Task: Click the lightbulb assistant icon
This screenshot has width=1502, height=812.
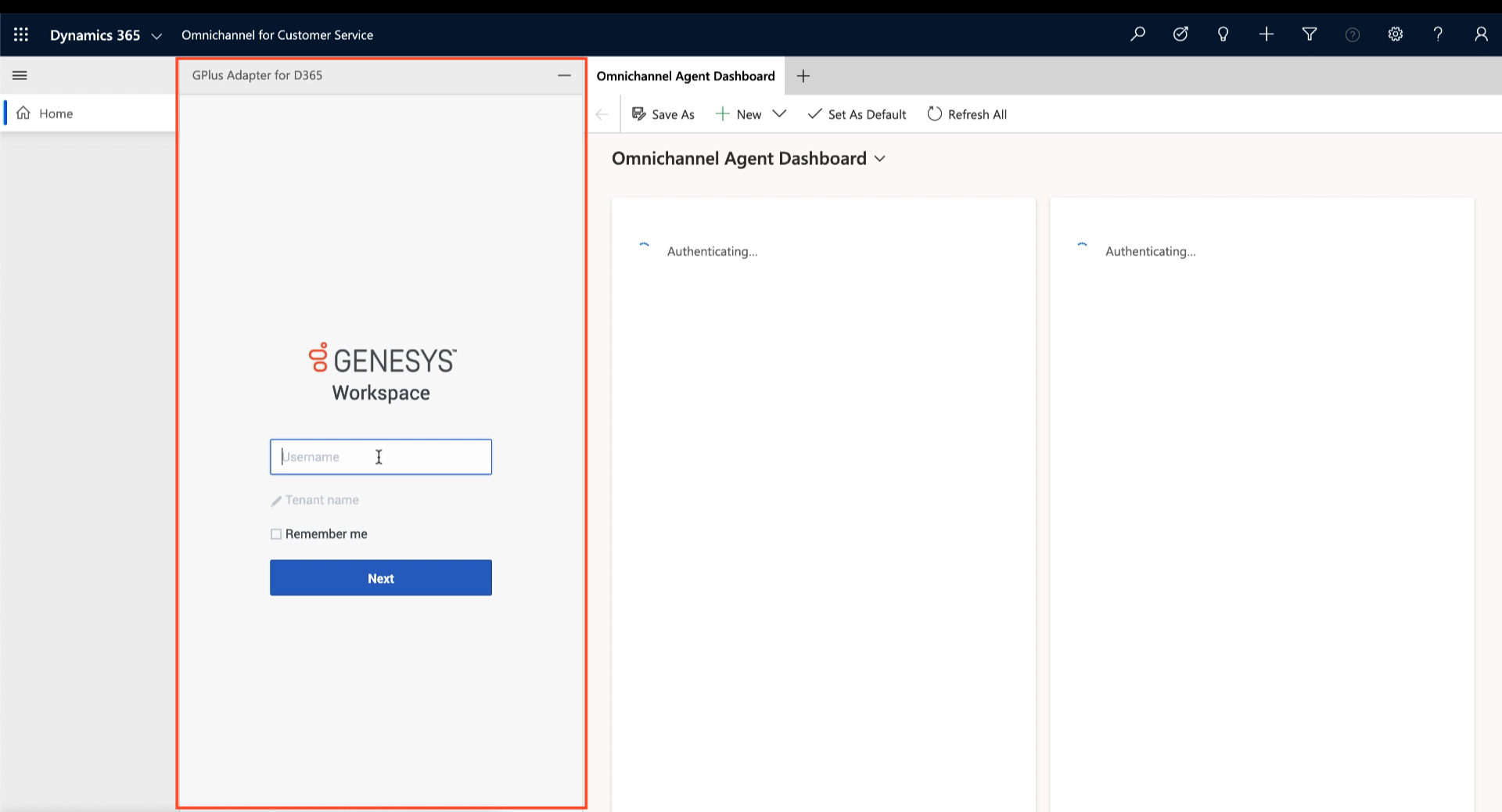Action: 1224,34
